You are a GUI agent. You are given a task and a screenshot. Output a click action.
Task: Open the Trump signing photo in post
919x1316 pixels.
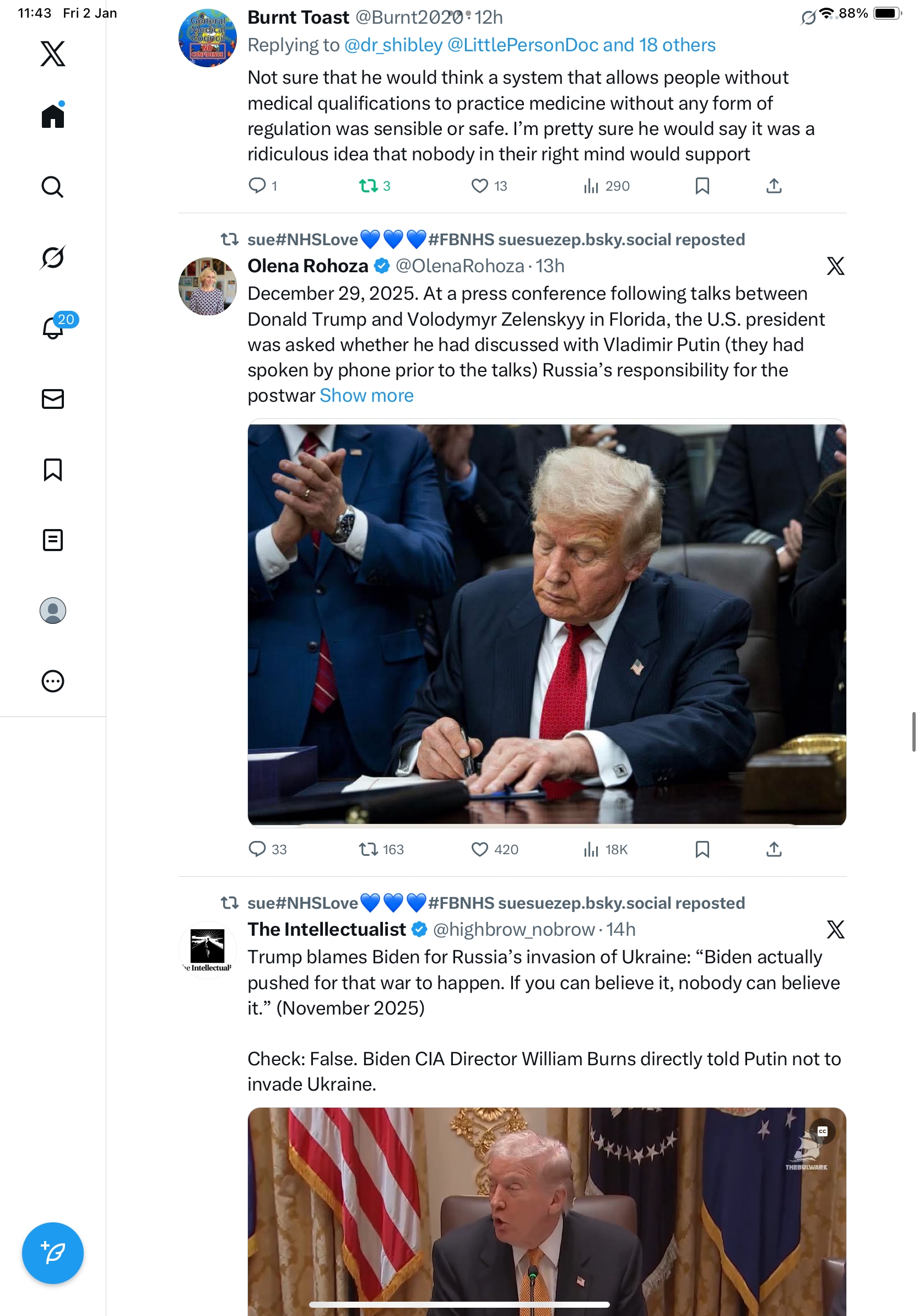(x=547, y=624)
